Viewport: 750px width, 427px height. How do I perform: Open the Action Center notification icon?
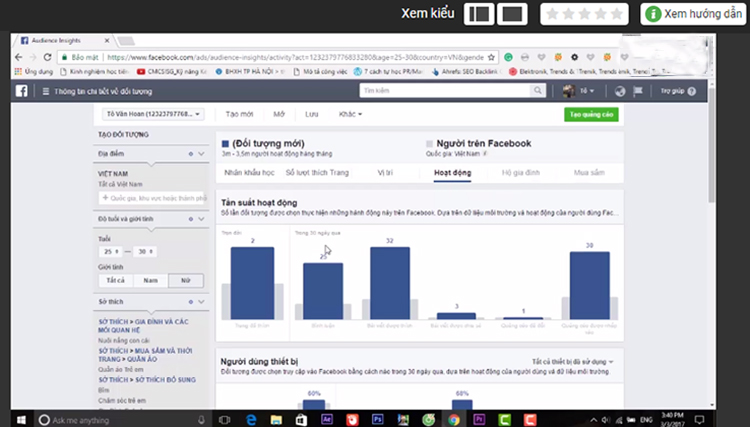[700, 420]
